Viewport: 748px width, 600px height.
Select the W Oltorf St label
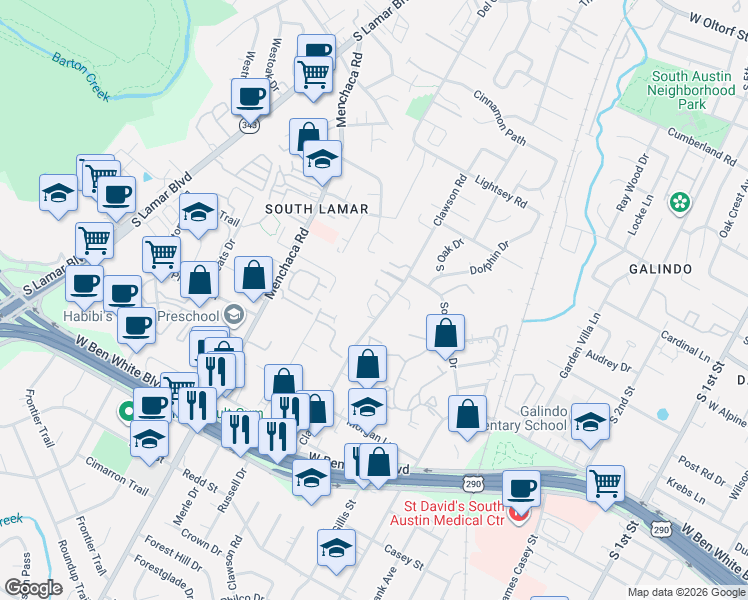pyautogui.click(x=718, y=26)
